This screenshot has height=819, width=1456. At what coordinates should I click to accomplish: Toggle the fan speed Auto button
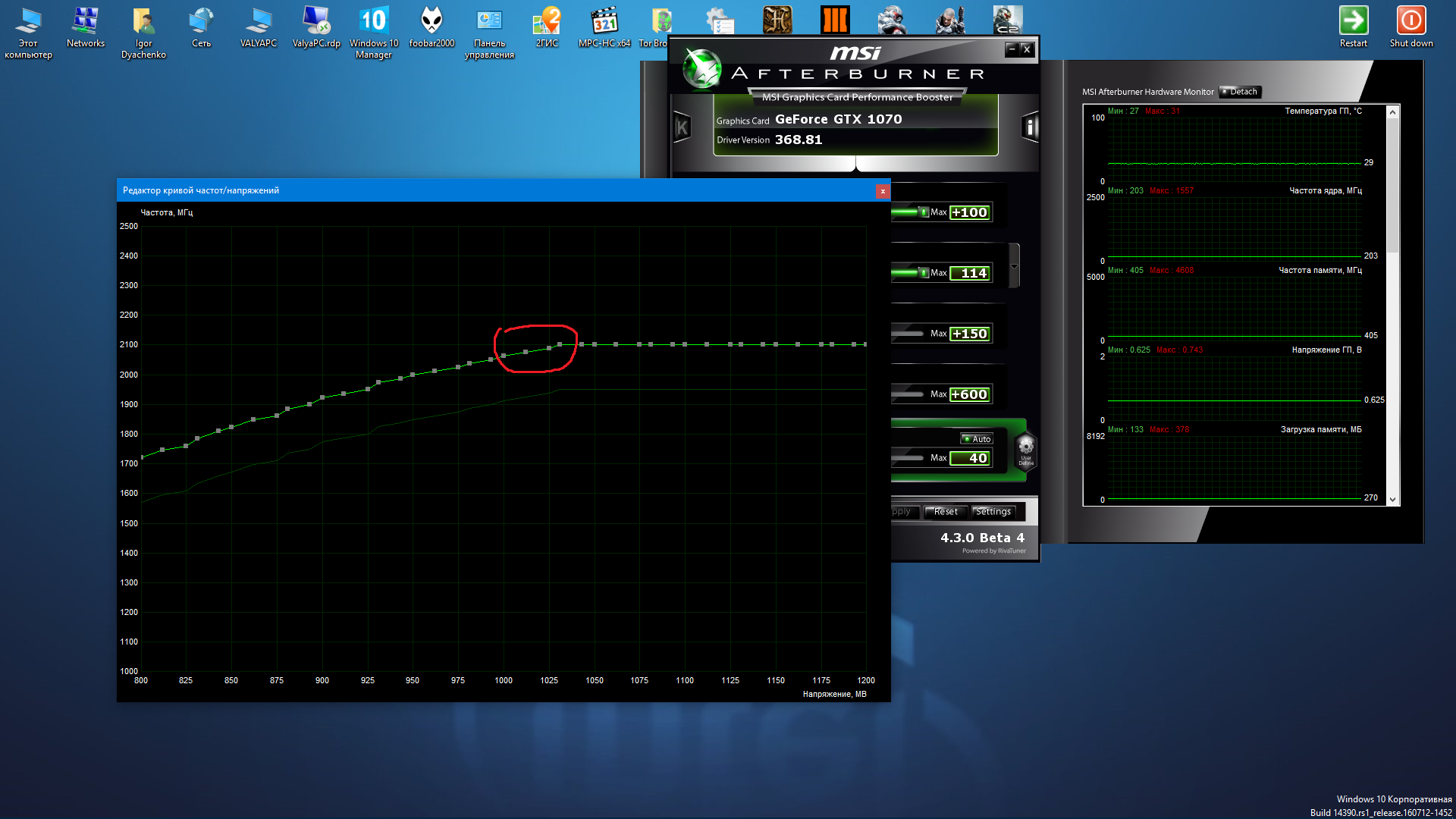point(977,439)
